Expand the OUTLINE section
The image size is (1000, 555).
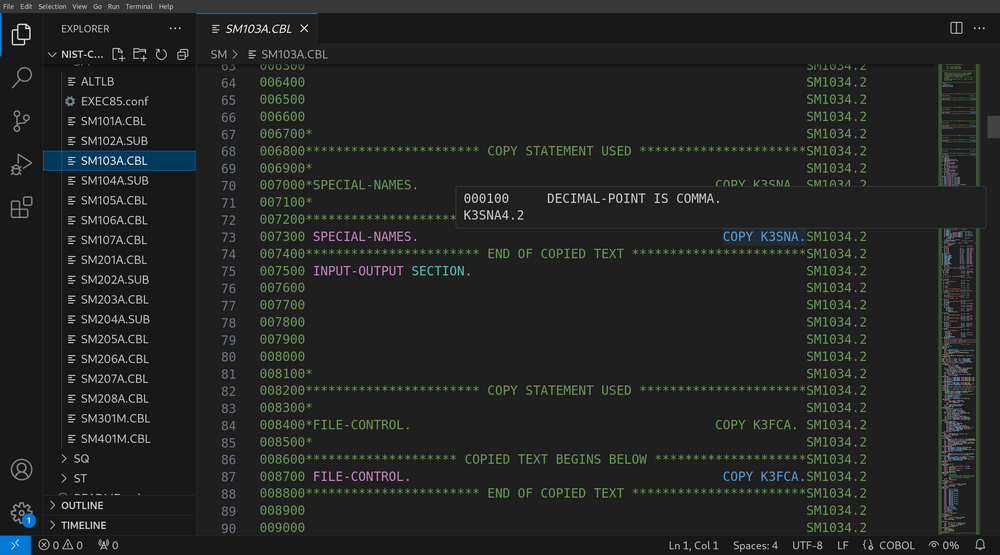[82, 505]
